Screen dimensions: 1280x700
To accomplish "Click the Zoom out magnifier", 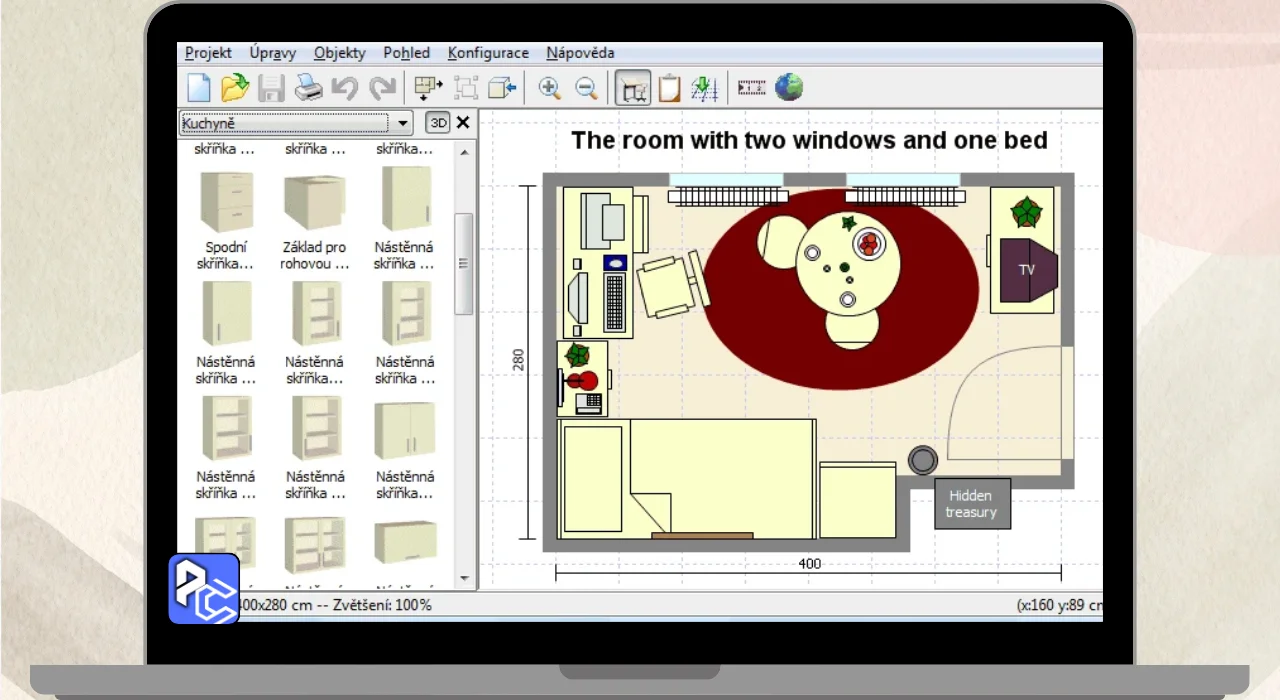I will 586,88.
